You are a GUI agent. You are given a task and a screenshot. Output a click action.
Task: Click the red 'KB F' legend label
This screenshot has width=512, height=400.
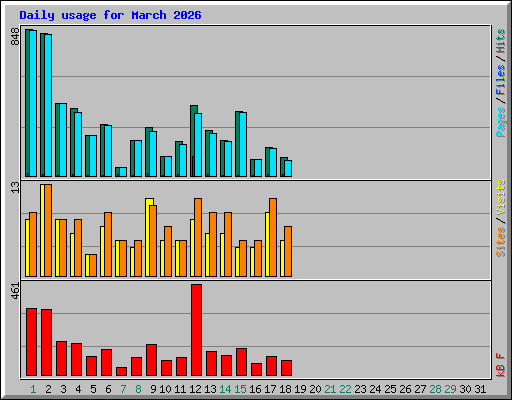coord(501,365)
